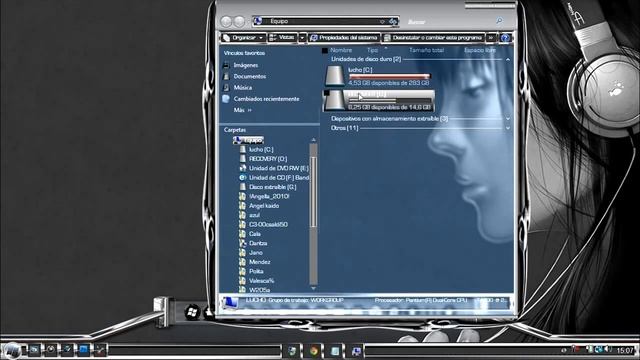Screen dimensions: 640x360
Task: Open the Vistas dropdown arrow
Action: tap(302, 38)
